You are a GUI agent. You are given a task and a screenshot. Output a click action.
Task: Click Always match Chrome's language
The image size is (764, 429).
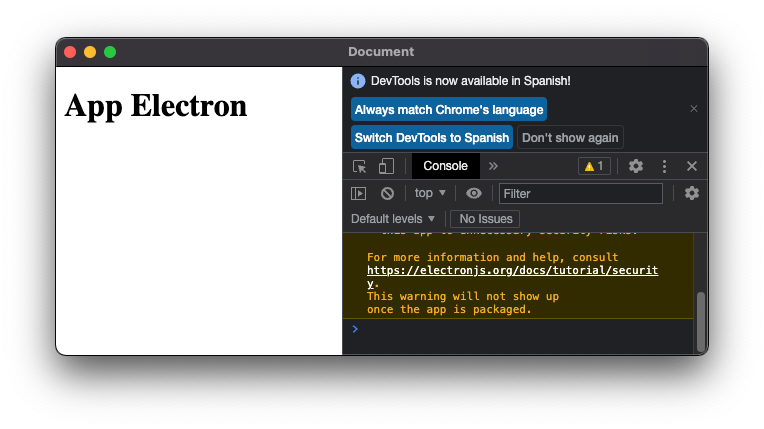click(449, 110)
